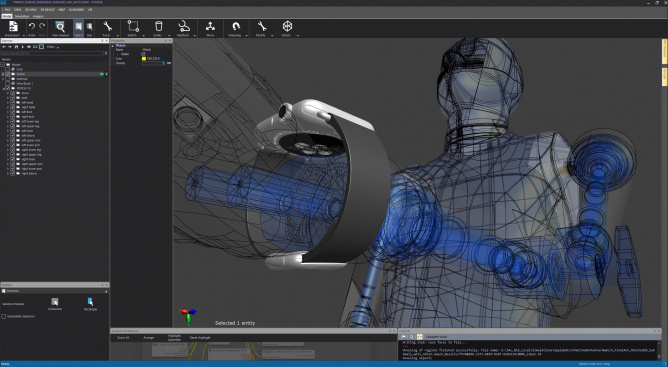Enable the Antenna checkbox
The image size is (668, 367).
(x=7, y=79)
